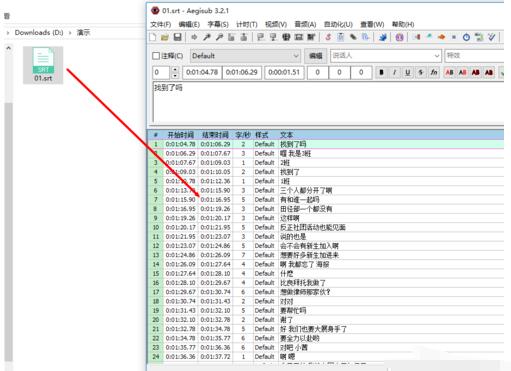Open the Styling Assistant icon
Viewport: 511px width, 371px height.
[x=429, y=37]
